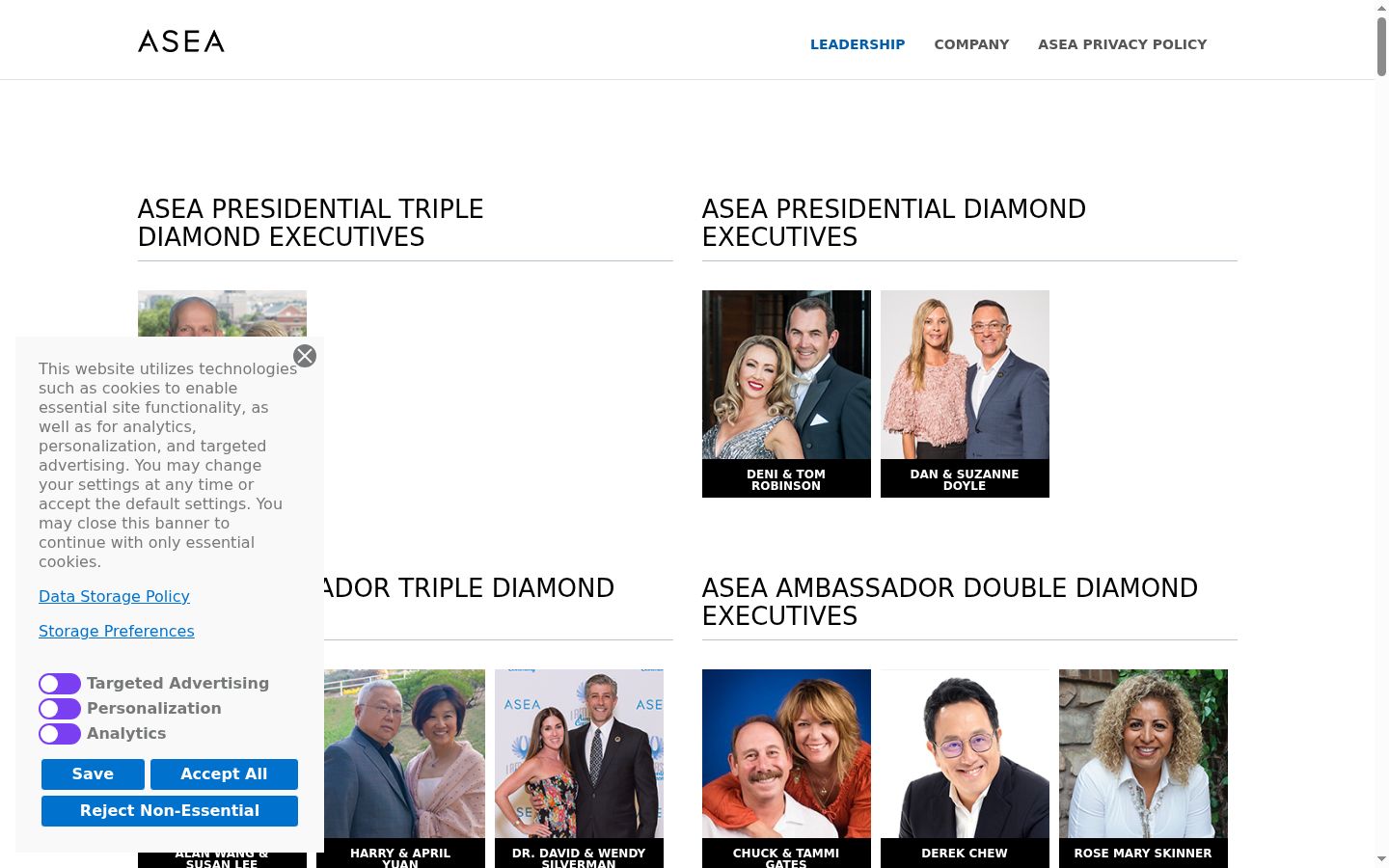Click the Rose Mary Skinner caption
This screenshot has width=1389, height=868.
pyautogui.click(x=1143, y=854)
